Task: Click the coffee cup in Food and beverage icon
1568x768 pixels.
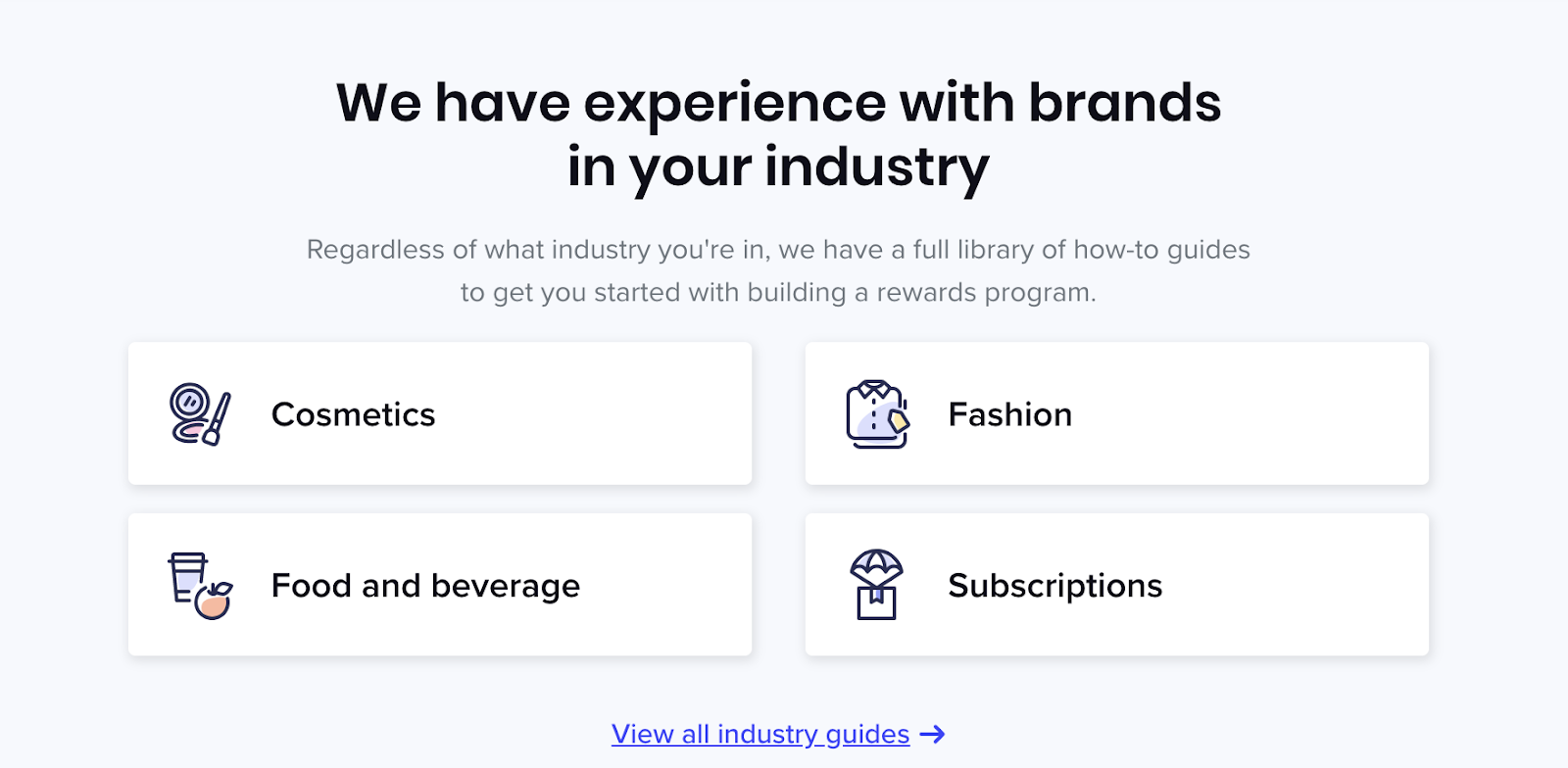Action: (186, 577)
